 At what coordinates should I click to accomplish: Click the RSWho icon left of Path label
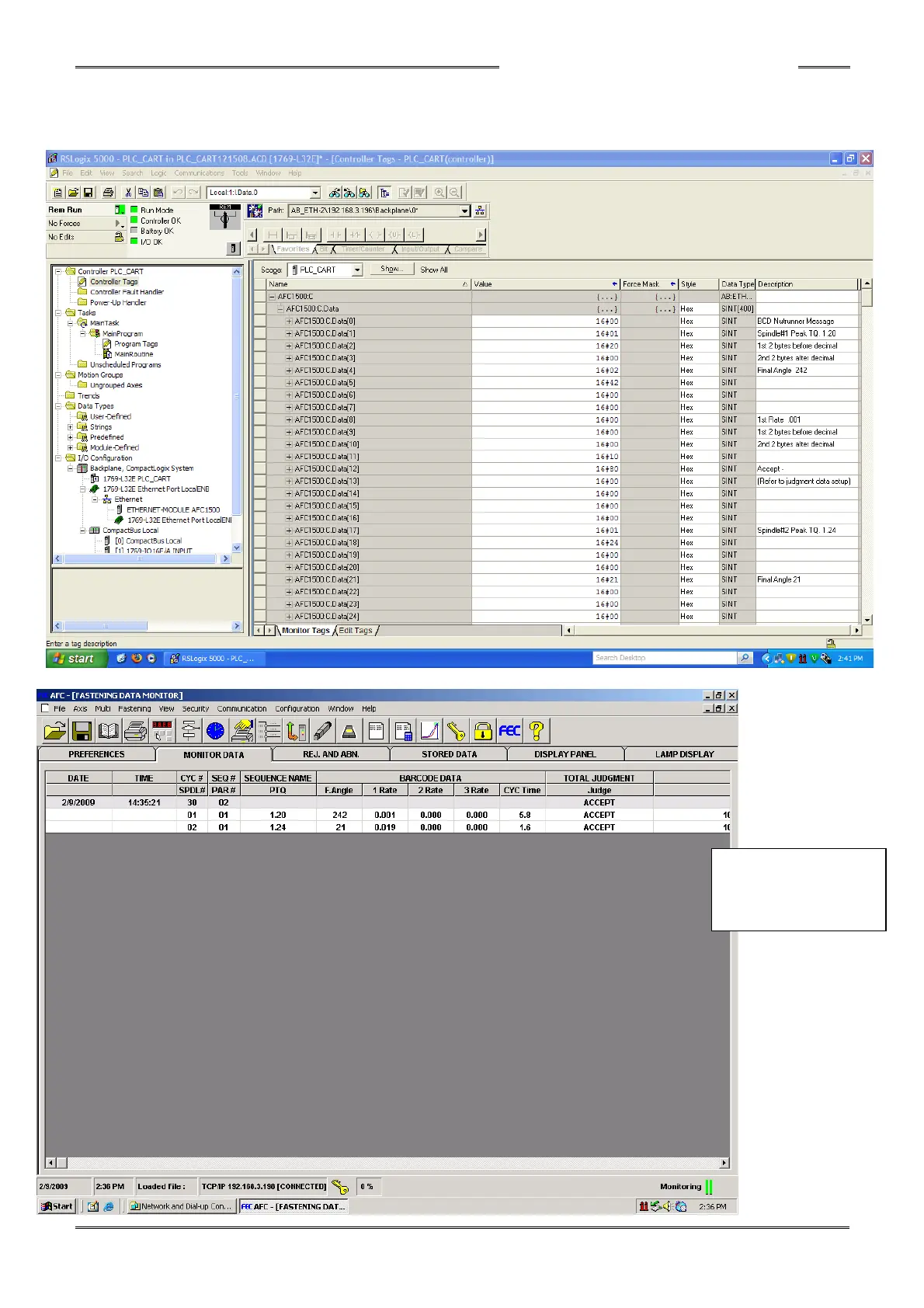[x=255, y=210]
